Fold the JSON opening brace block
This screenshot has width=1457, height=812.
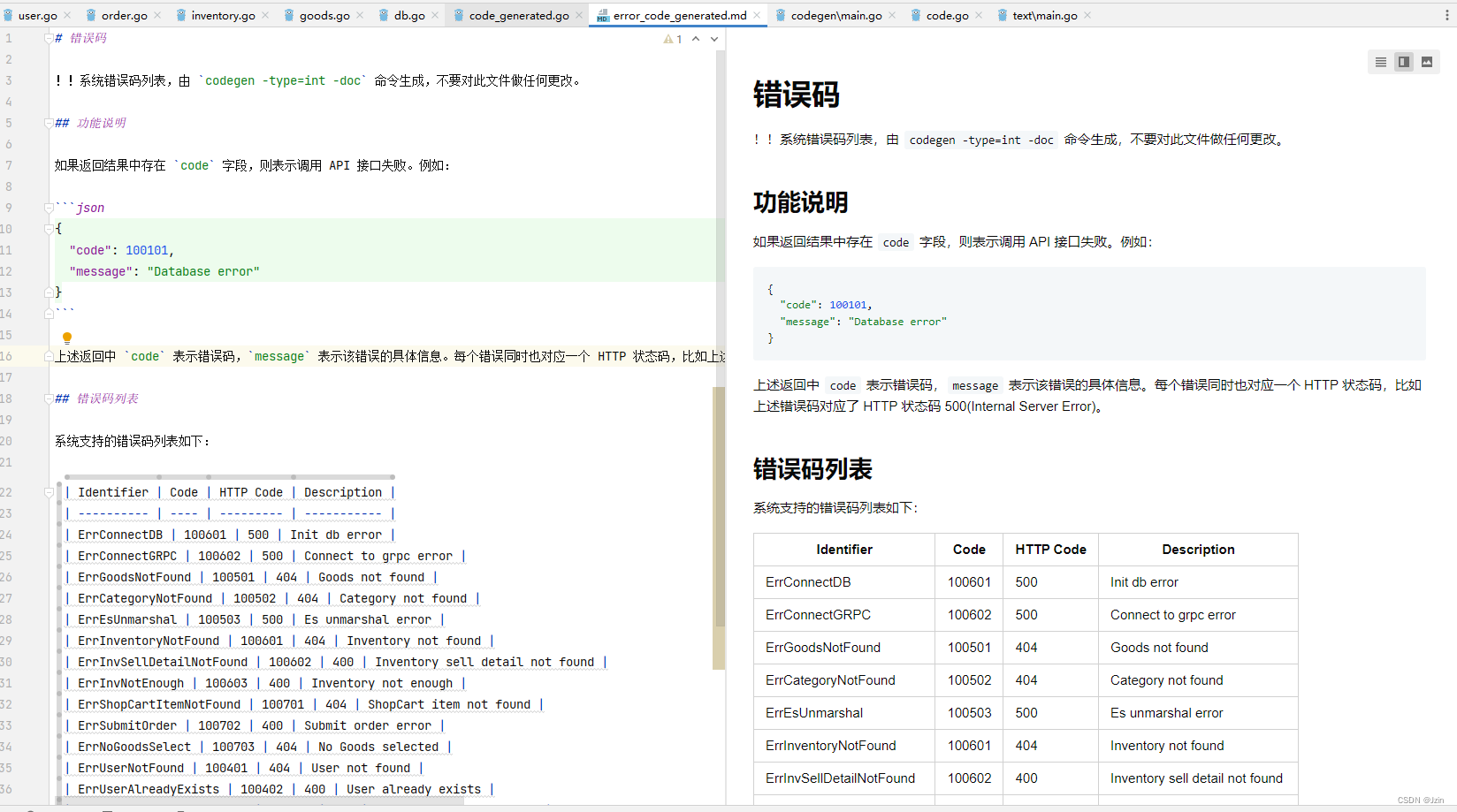tap(49, 229)
